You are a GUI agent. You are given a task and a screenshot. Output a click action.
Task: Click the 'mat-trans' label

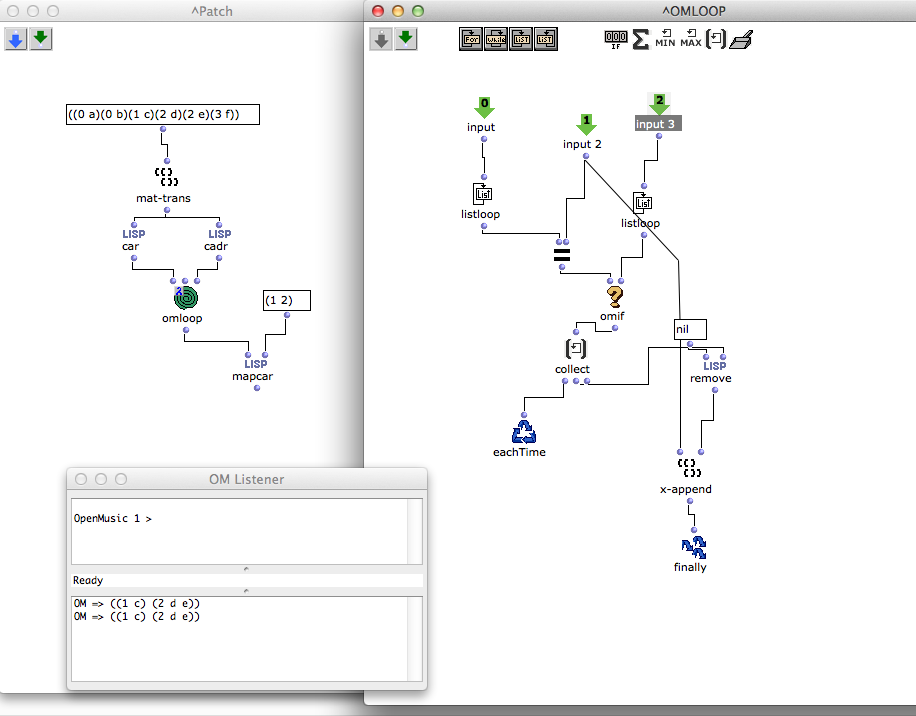pos(163,198)
